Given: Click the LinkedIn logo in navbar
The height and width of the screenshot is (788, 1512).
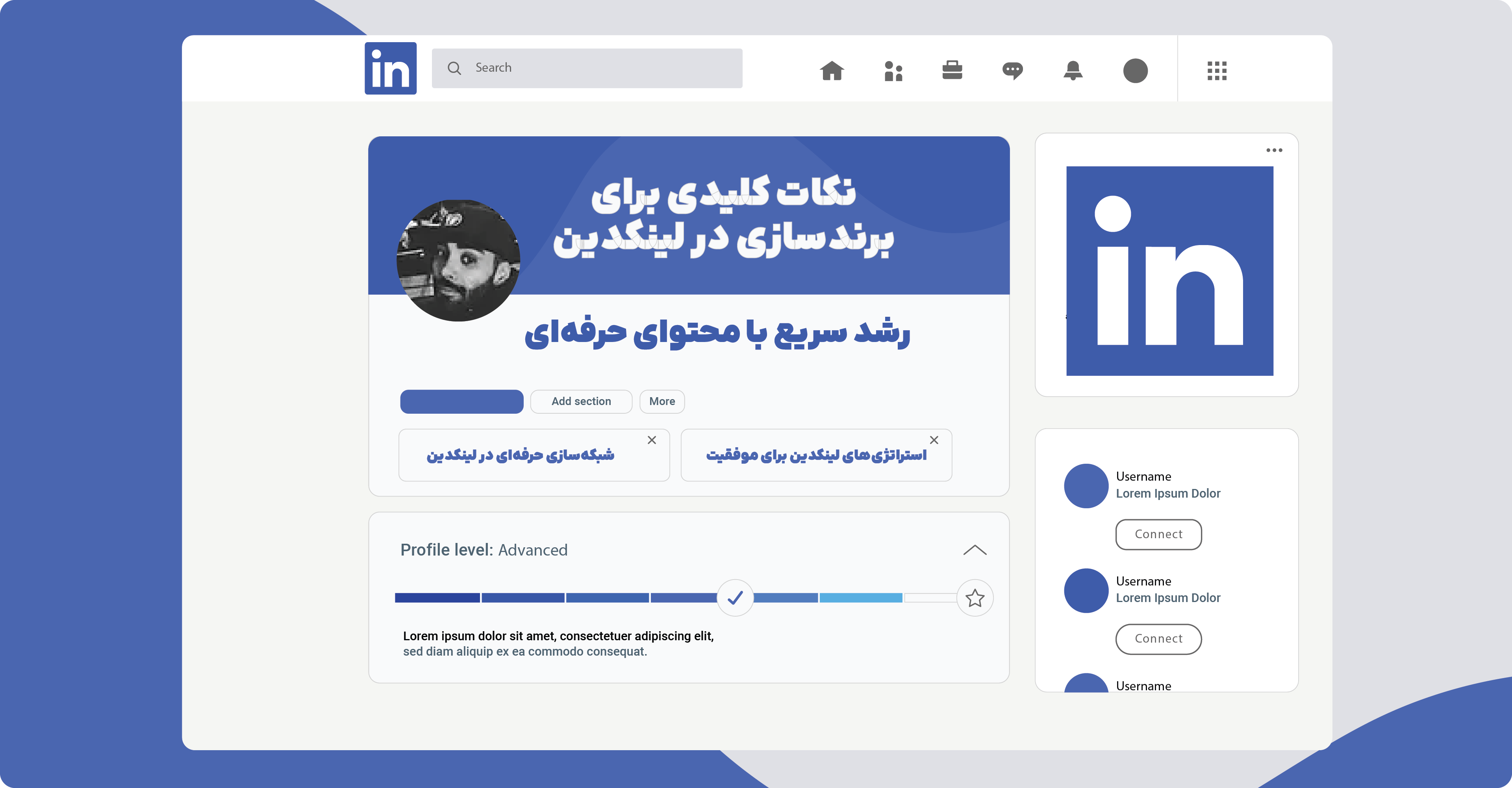Looking at the screenshot, I should tap(390, 68).
